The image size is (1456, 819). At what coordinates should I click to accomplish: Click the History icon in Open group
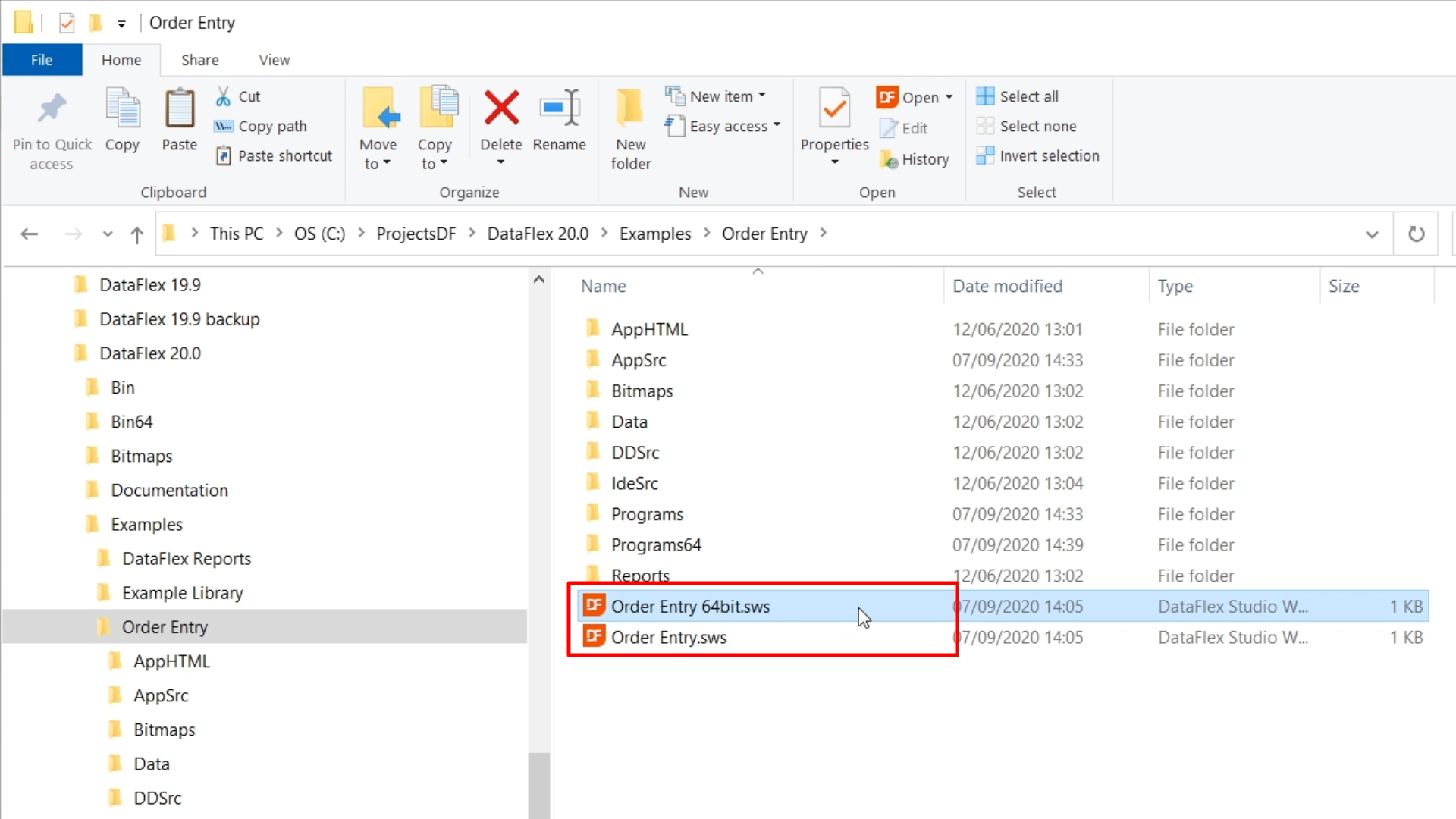(888, 159)
